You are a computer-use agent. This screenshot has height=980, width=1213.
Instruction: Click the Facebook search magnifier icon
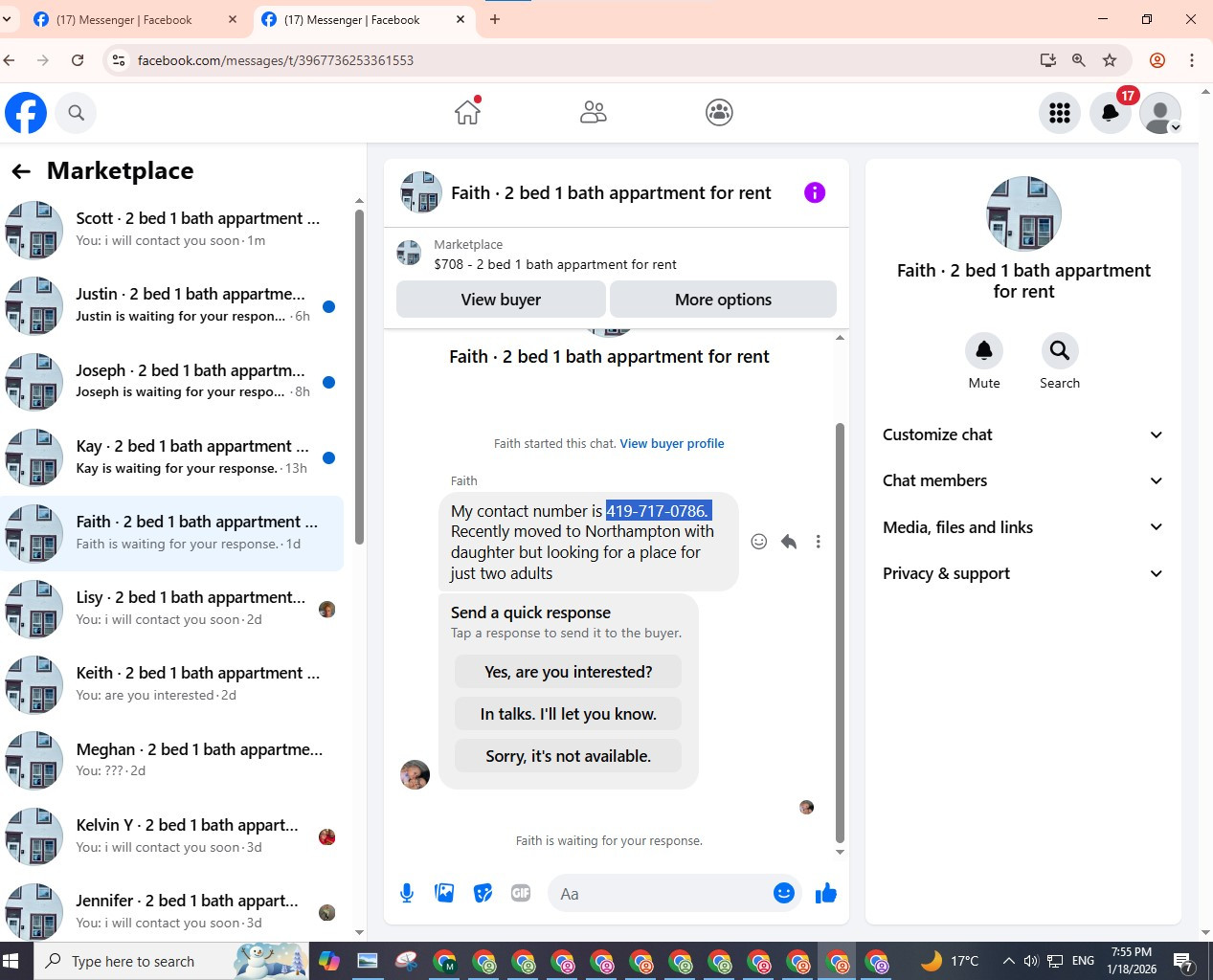[x=76, y=113]
